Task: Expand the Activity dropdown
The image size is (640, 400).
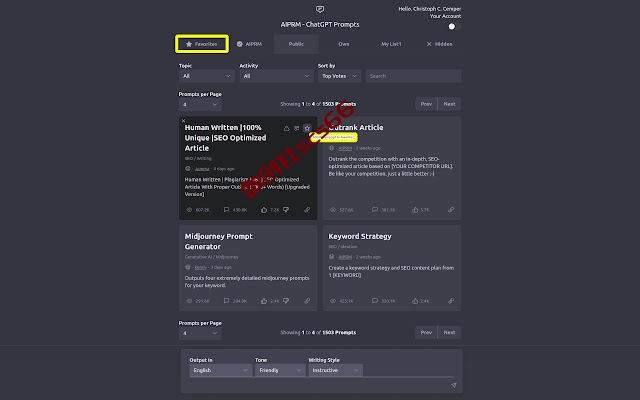Action: [x=276, y=76]
